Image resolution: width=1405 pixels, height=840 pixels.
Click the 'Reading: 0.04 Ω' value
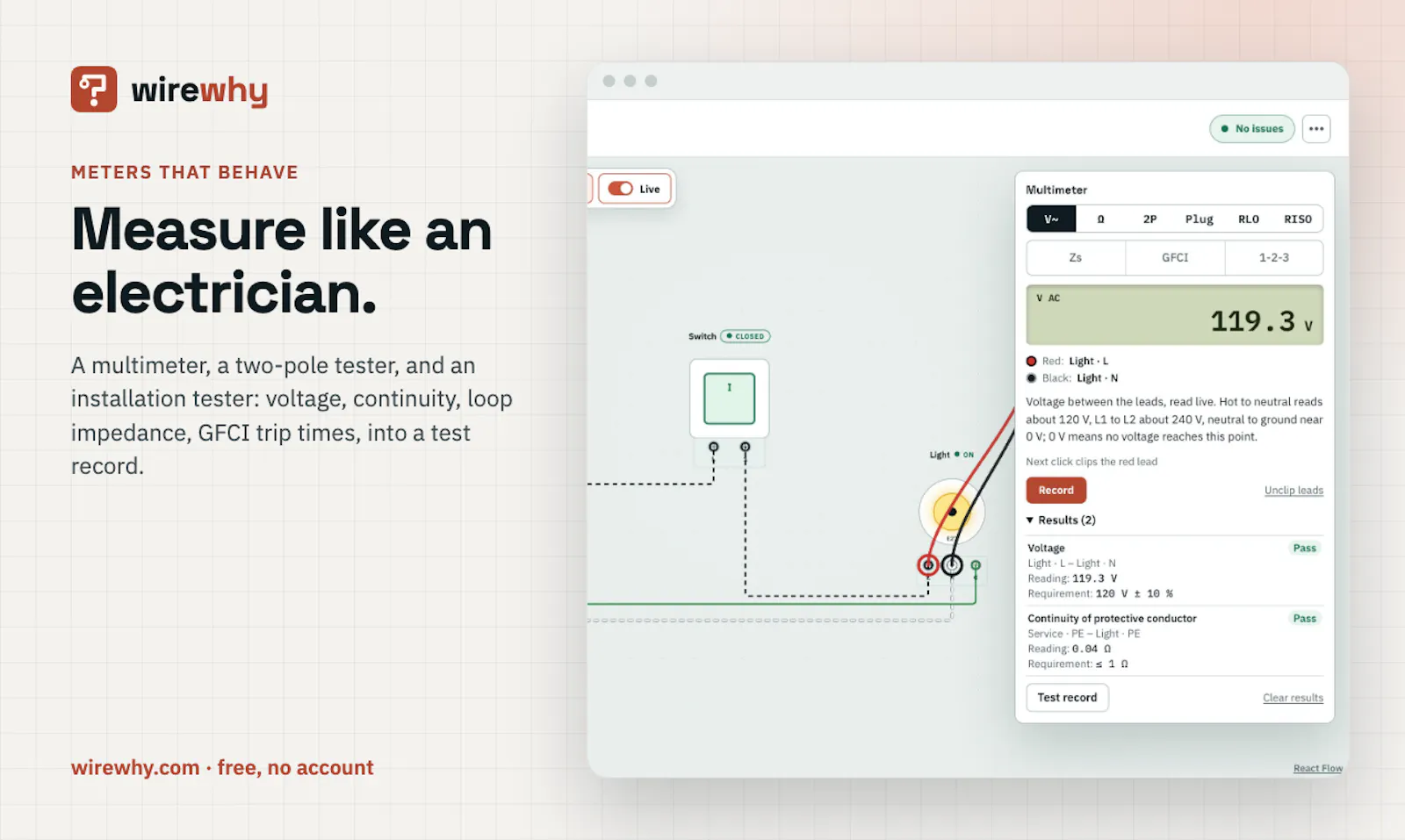(x=1070, y=650)
